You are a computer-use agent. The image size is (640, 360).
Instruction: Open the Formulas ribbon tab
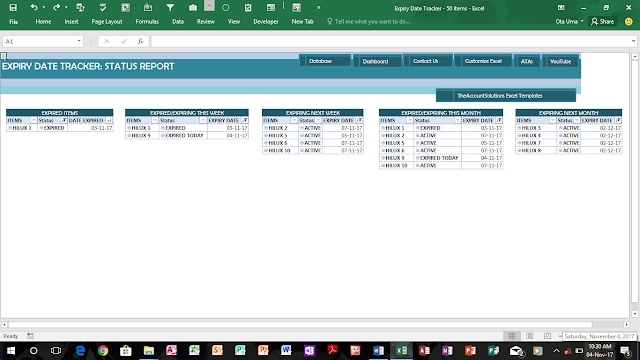tap(147, 22)
